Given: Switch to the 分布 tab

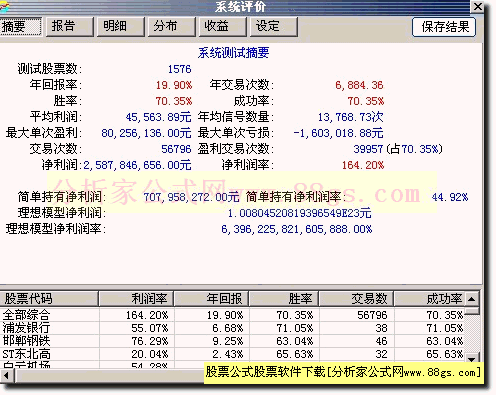Looking at the screenshot, I should pyautogui.click(x=171, y=27).
